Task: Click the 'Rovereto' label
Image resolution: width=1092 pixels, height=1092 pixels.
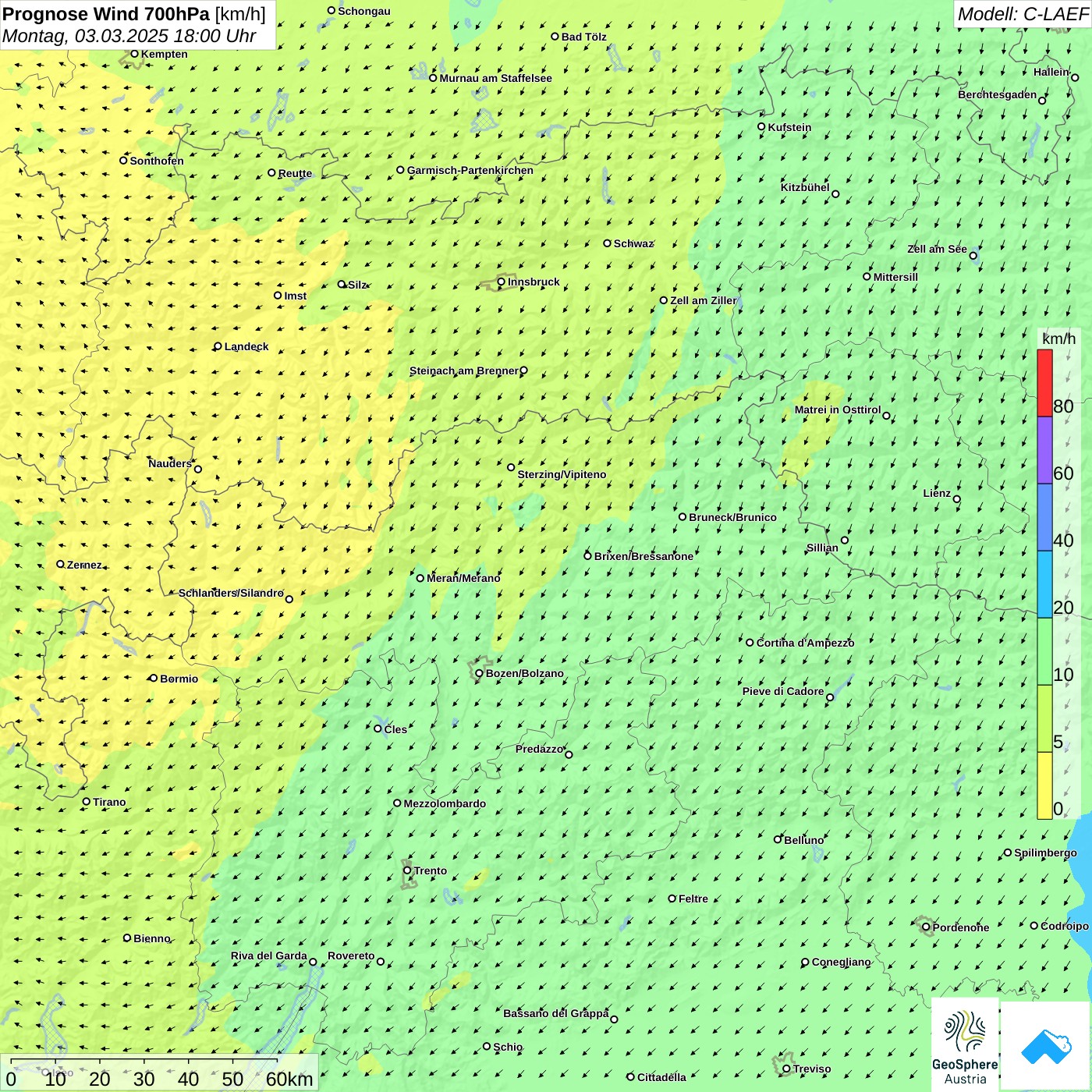Action: [x=351, y=955]
